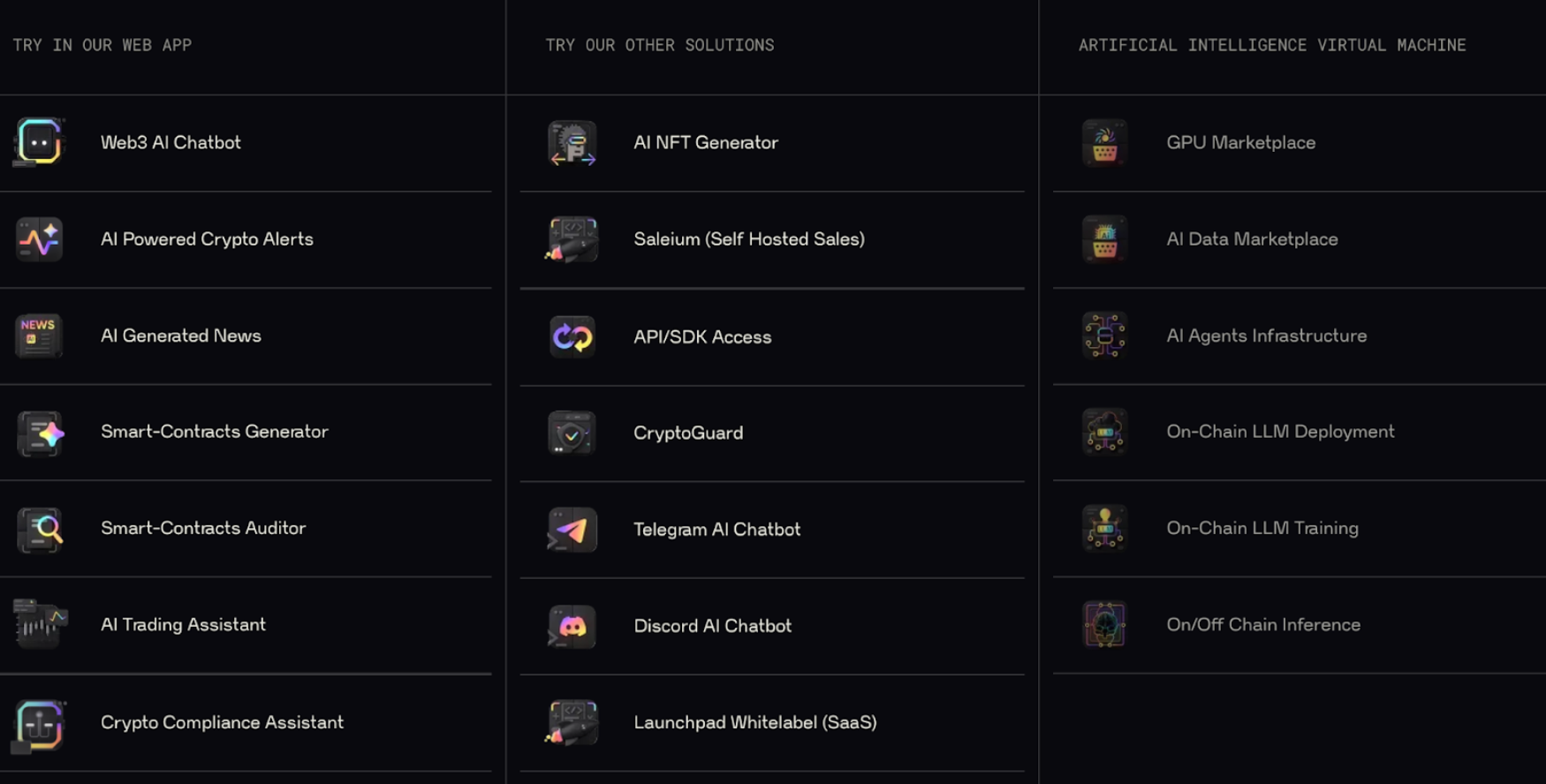Screen dimensions: 1546x784
Task: Click the Telegram AI Chatbot icon
Action: point(572,530)
